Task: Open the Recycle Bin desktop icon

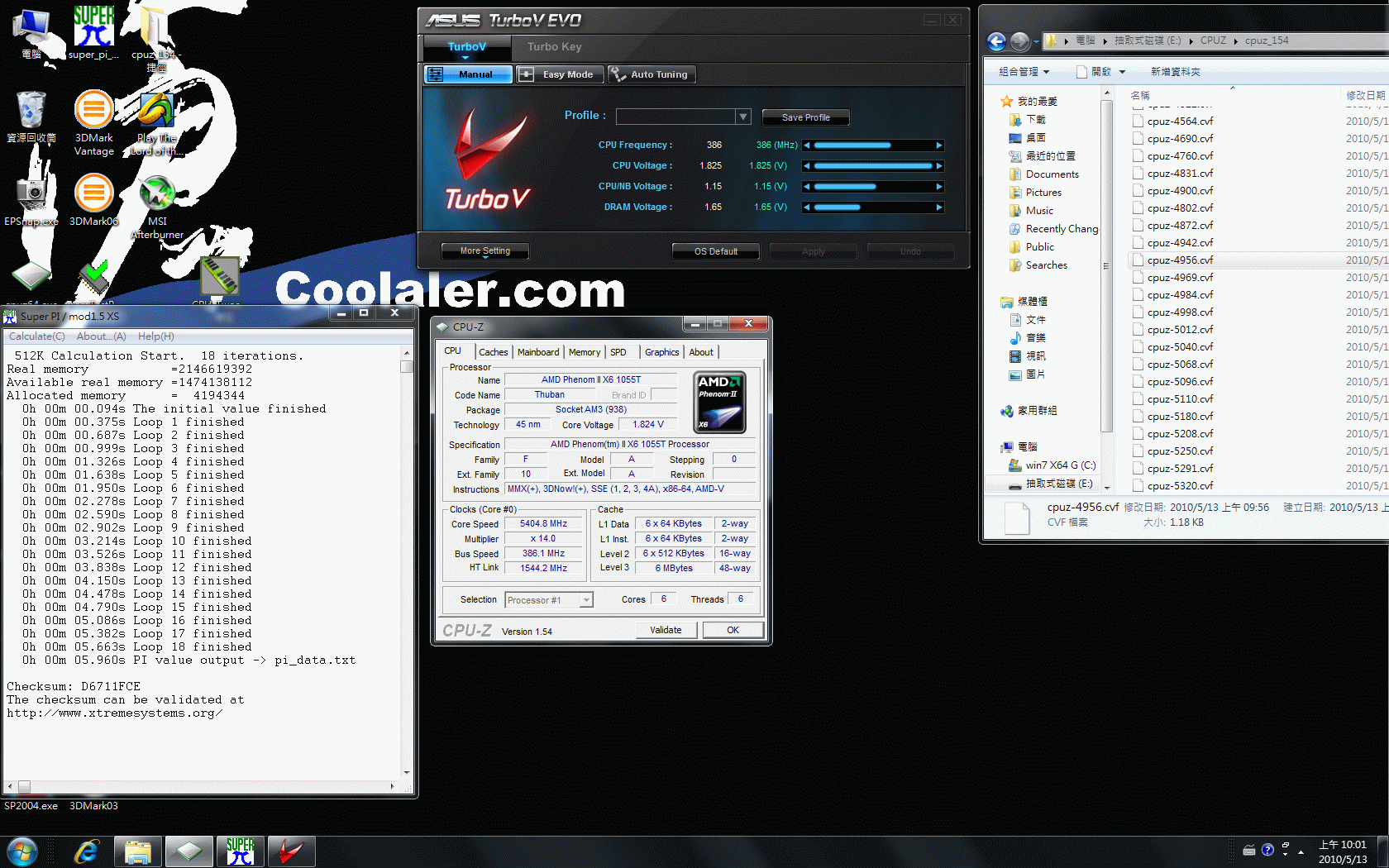Action: 31,117
